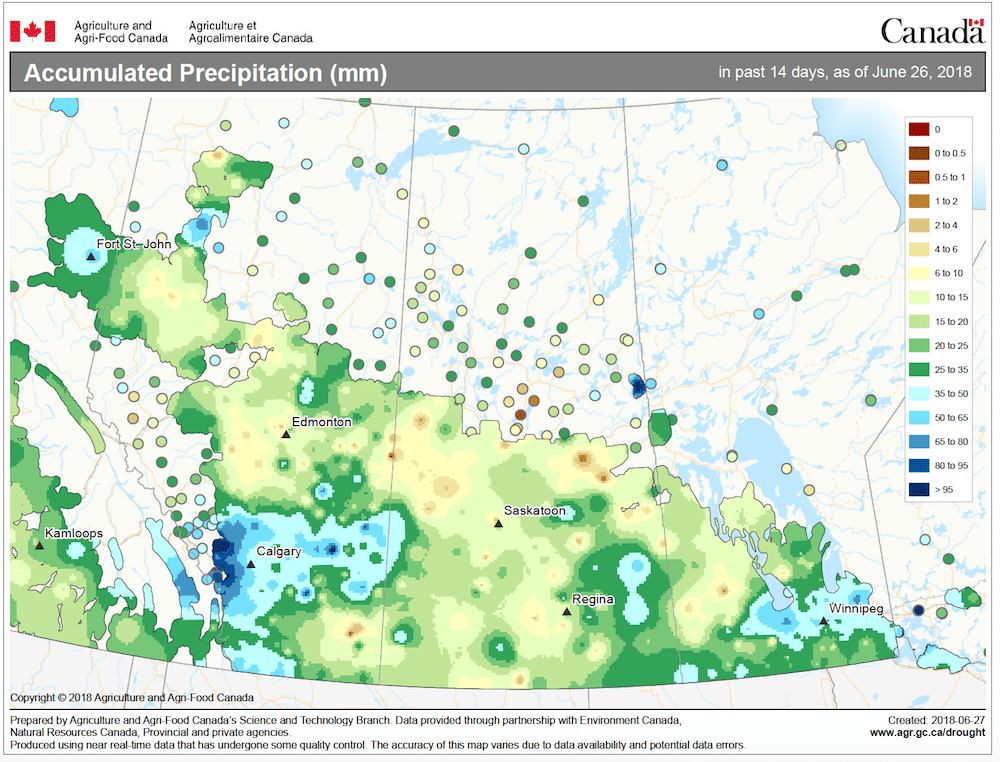Click the date text as of June 26, 2018

pyautogui.click(x=902, y=72)
